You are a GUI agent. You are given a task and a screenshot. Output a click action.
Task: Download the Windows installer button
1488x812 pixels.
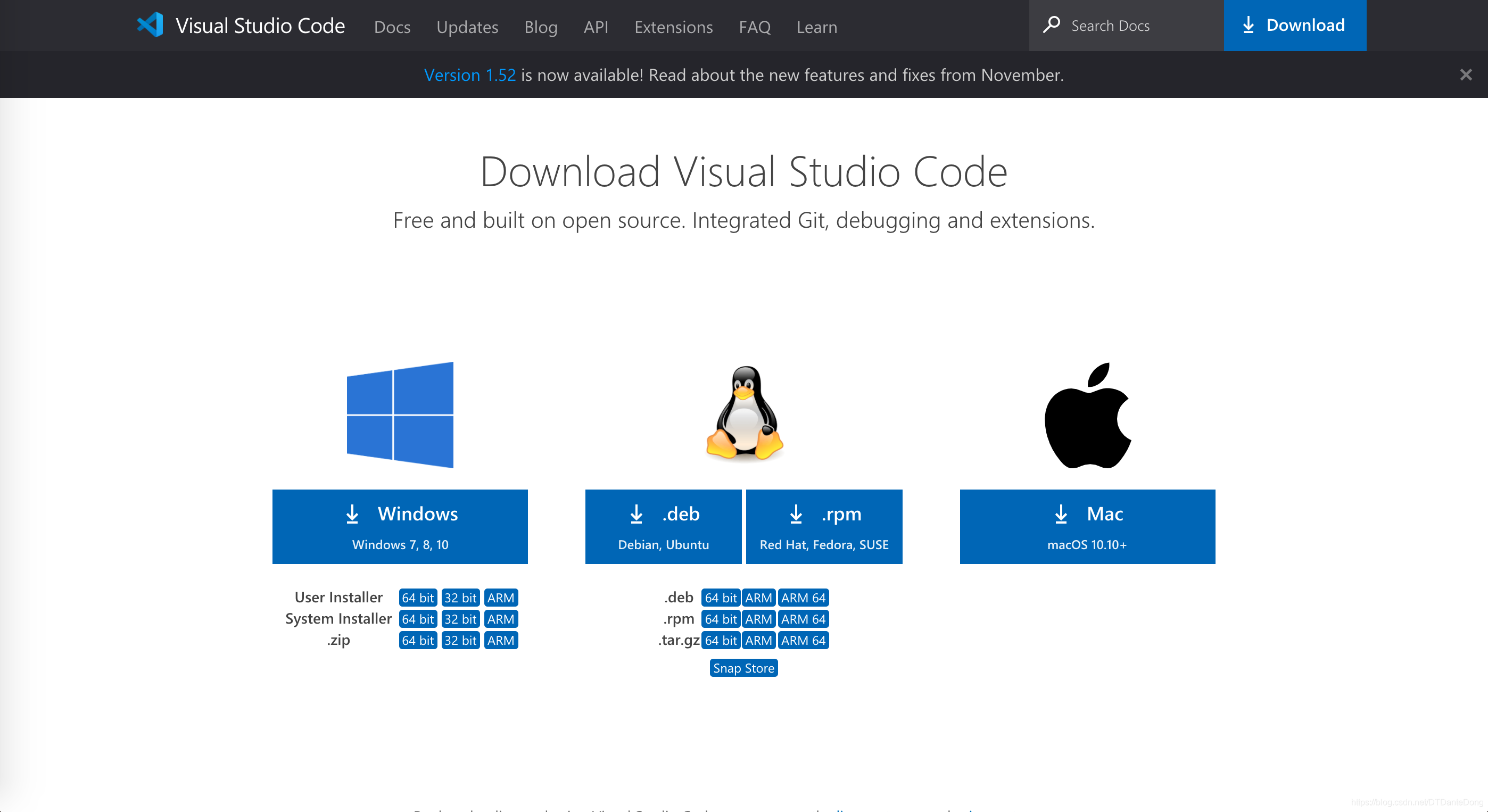400,527
